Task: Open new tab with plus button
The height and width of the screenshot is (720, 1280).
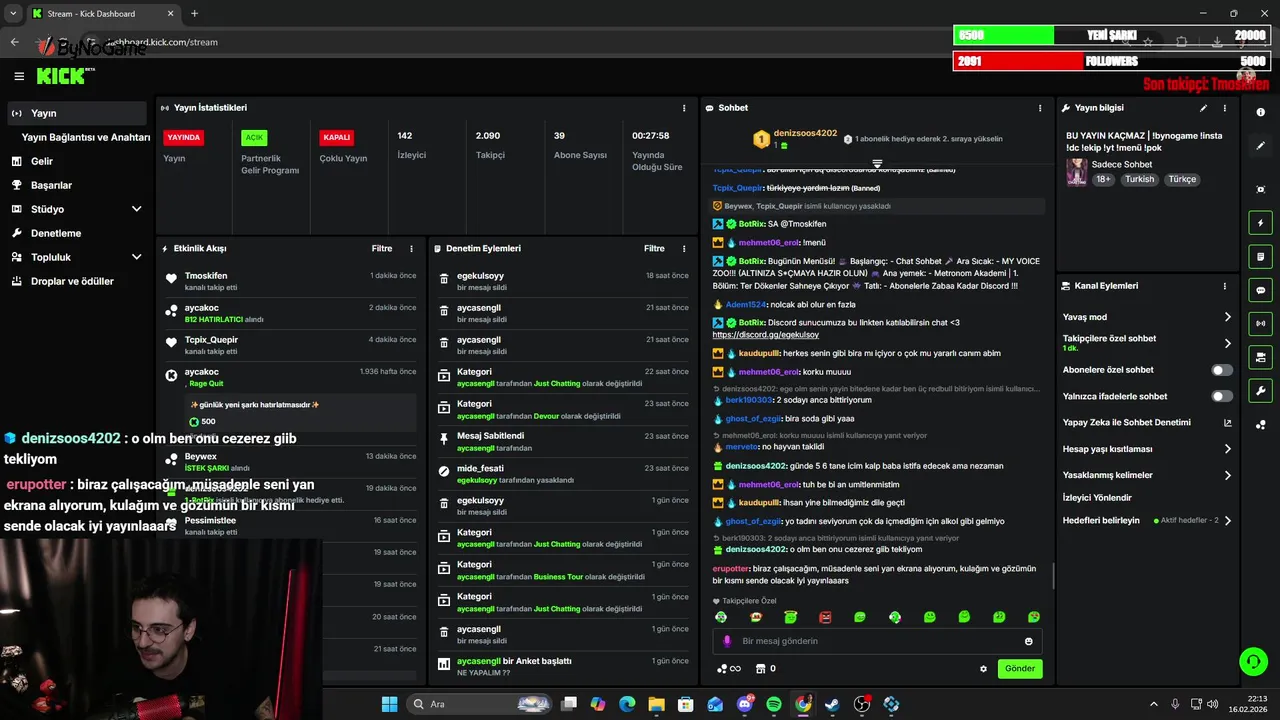Action: click(x=194, y=13)
